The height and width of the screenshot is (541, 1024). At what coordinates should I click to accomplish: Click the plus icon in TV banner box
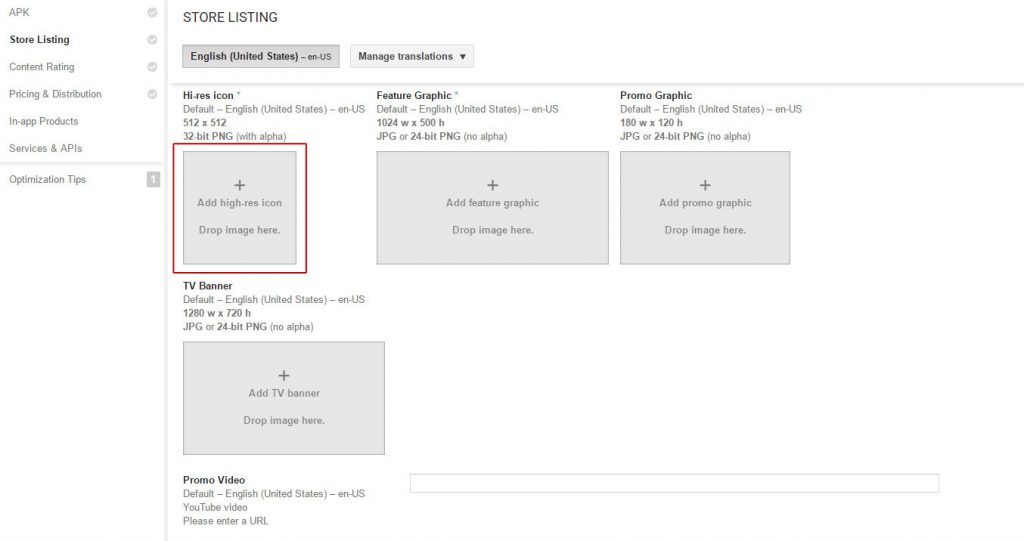pyautogui.click(x=284, y=376)
